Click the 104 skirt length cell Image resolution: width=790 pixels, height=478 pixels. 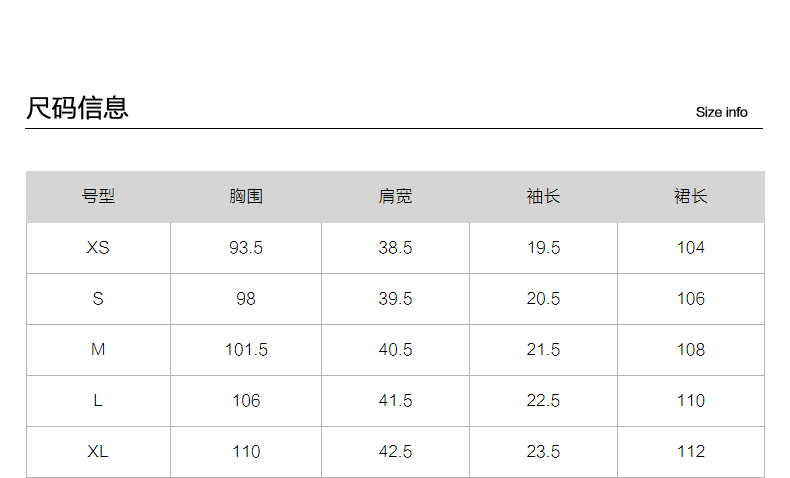pyautogui.click(x=691, y=248)
